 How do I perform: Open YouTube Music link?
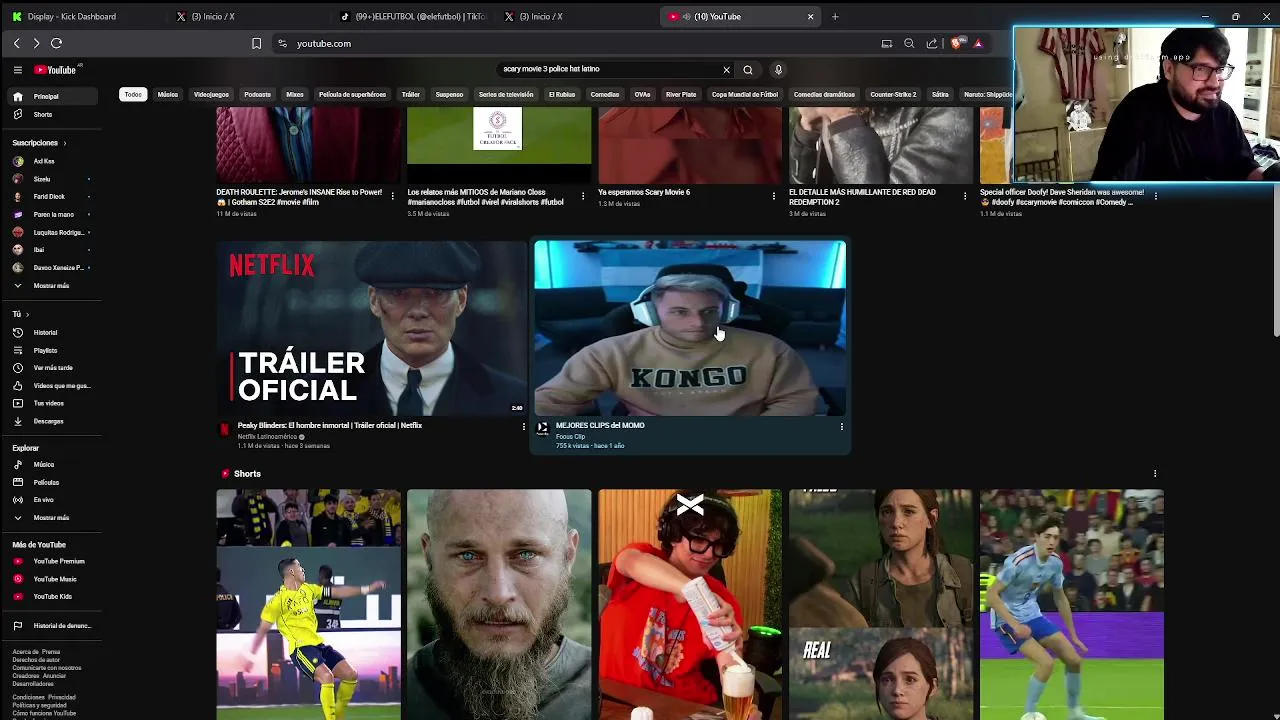55,579
